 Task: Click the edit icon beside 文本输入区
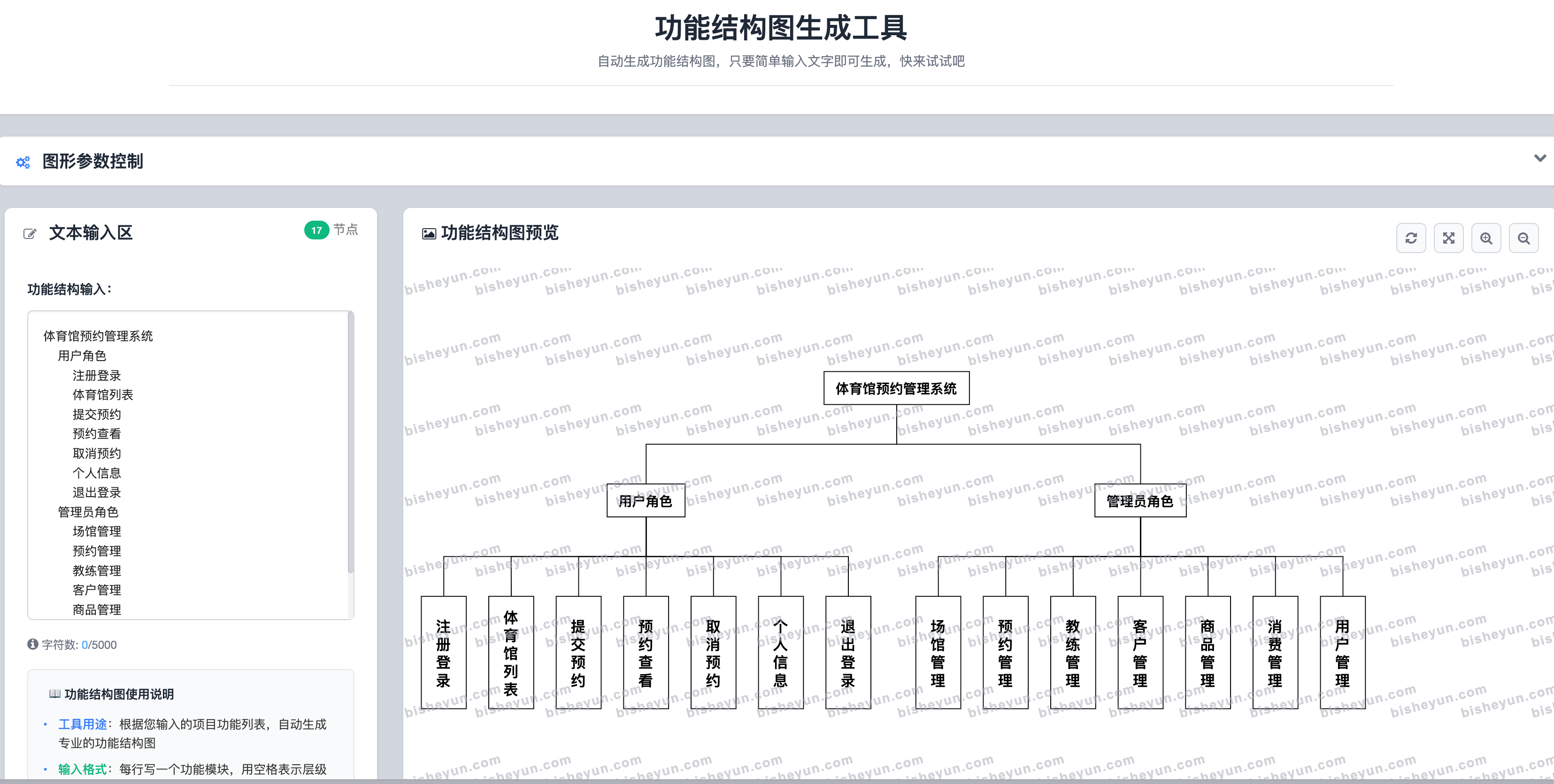(x=30, y=233)
